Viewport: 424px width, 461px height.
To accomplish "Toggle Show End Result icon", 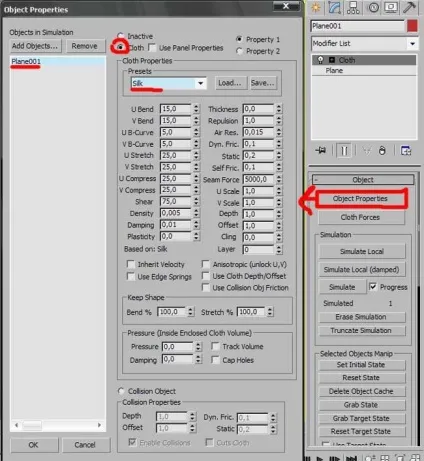I will [344, 151].
